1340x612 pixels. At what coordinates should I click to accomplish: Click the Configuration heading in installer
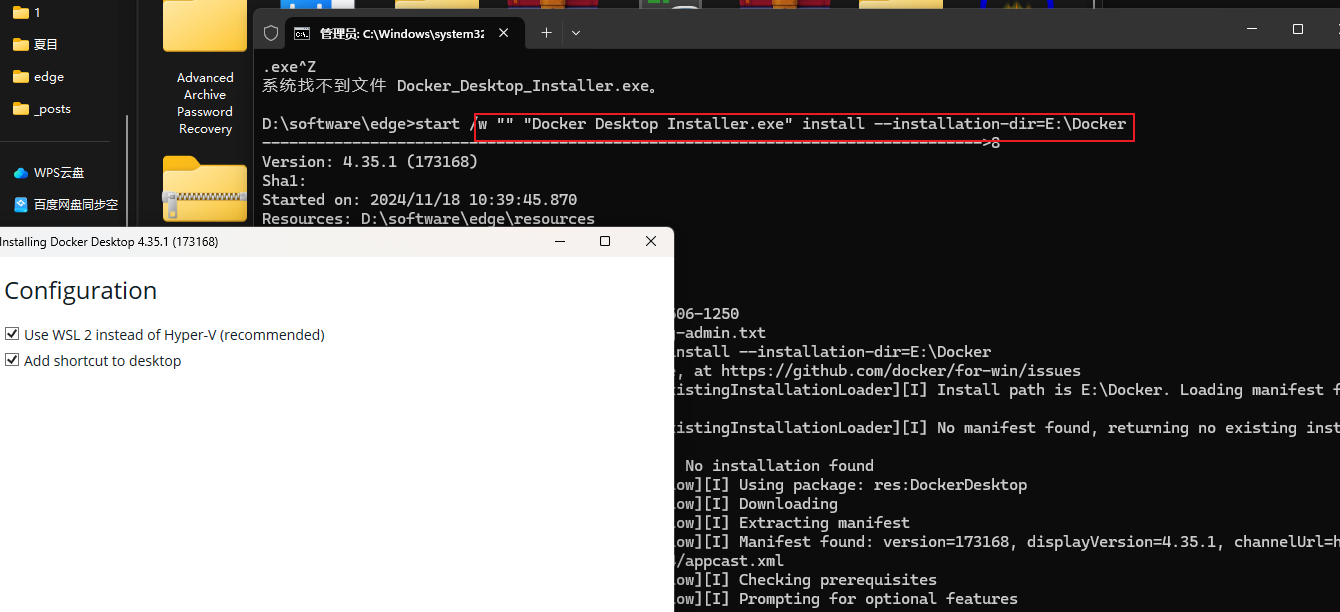[x=81, y=291]
